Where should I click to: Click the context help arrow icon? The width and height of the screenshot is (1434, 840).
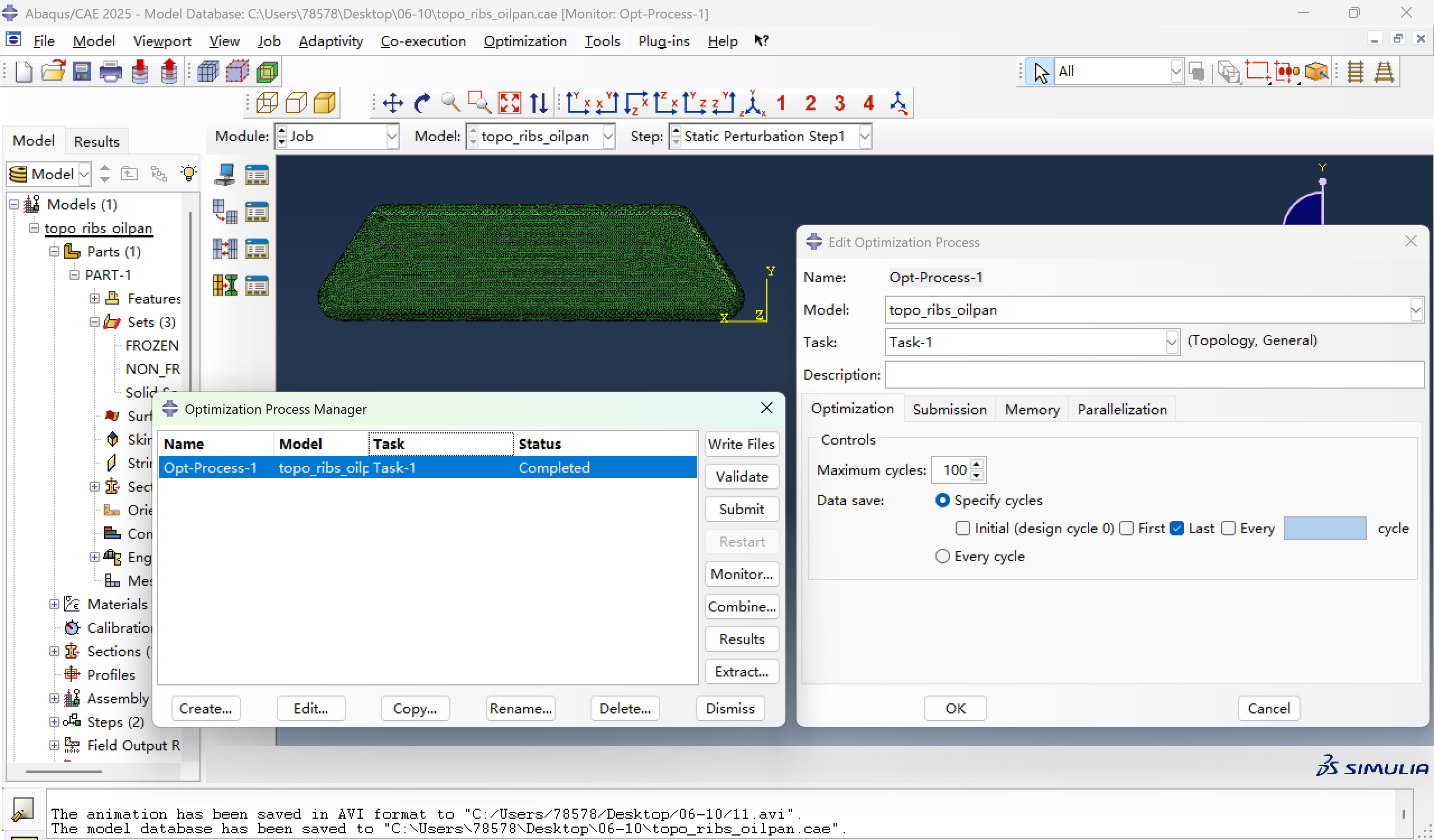(x=761, y=41)
